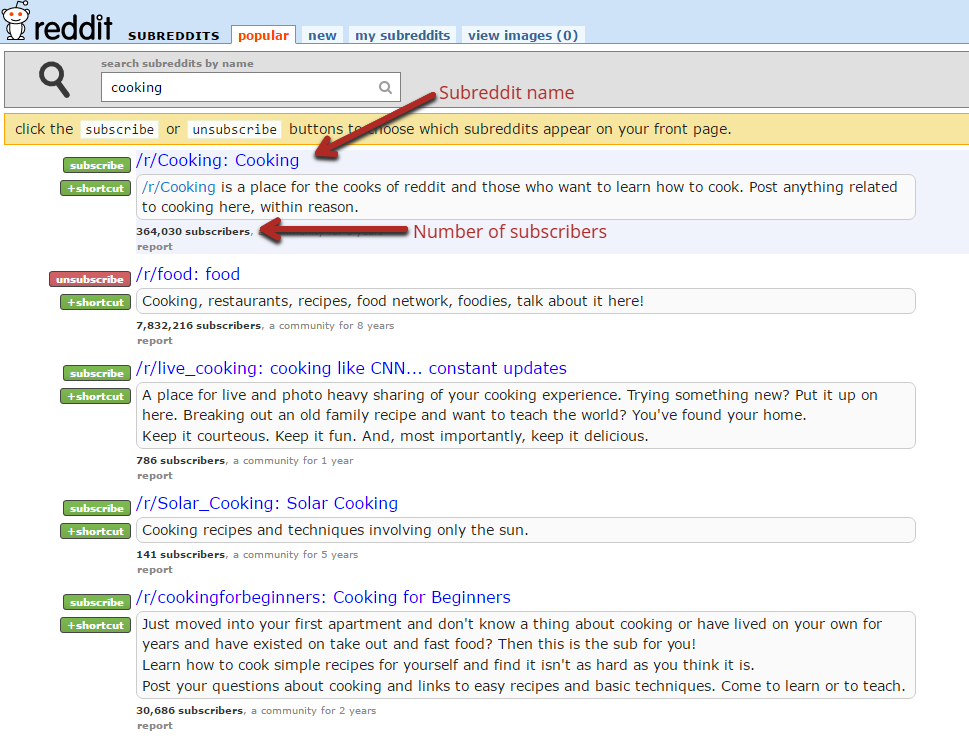Click 'a community for 5 years' text
Viewport: 969px width, 738px height.
[295, 554]
